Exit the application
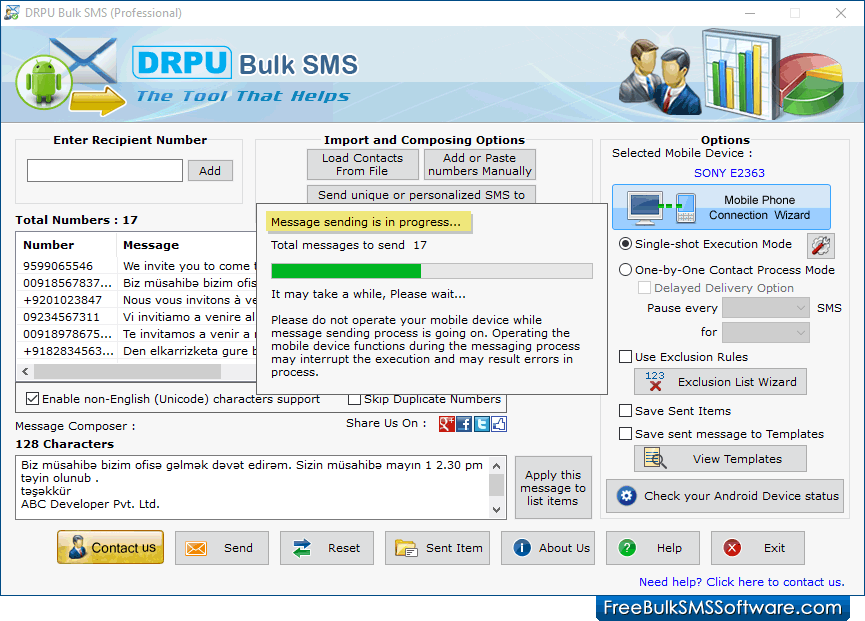865x621 pixels. pyautogui.click(x=757, y=548)
